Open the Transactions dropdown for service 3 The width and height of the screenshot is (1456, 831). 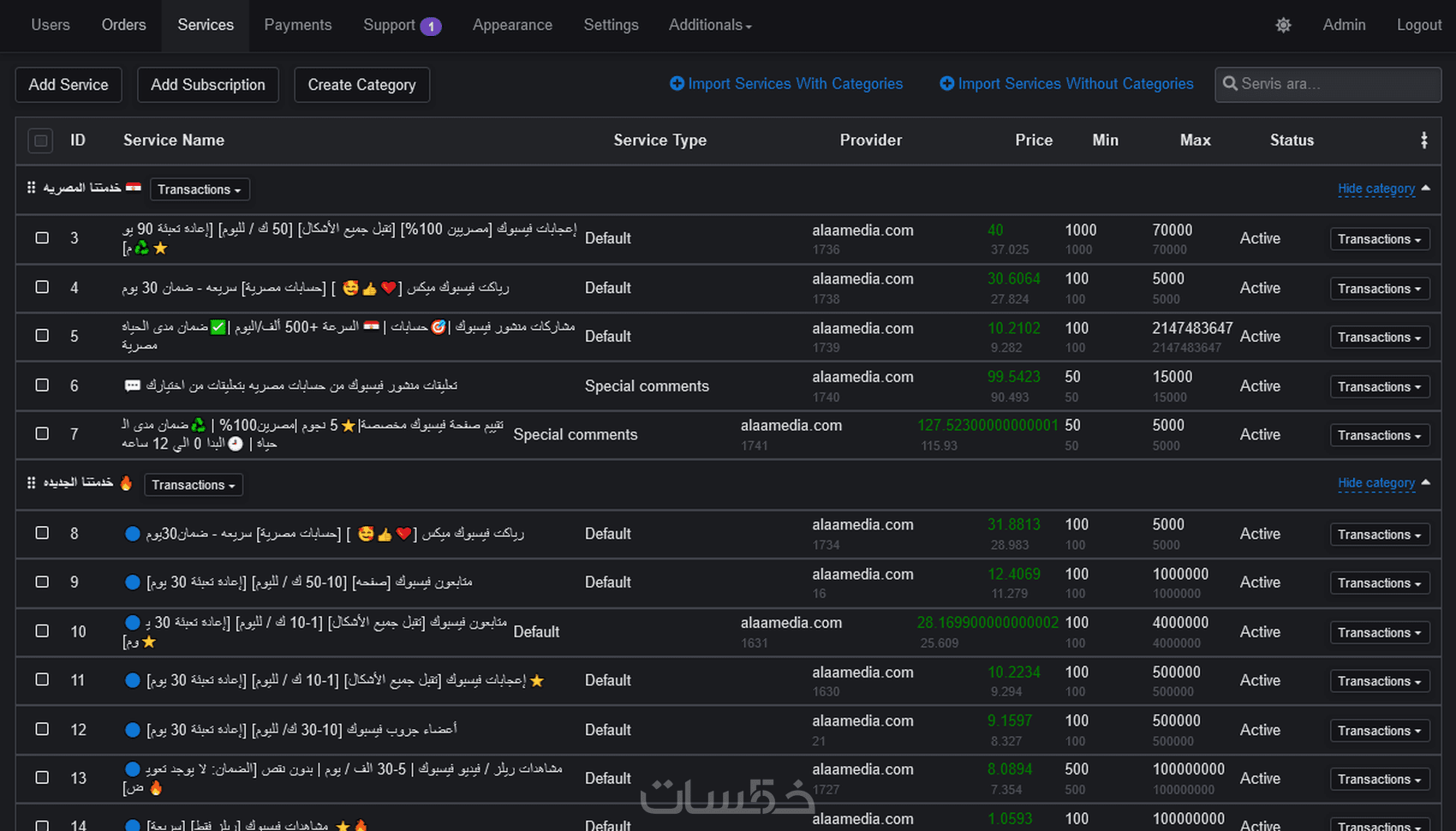[1380, 239]
